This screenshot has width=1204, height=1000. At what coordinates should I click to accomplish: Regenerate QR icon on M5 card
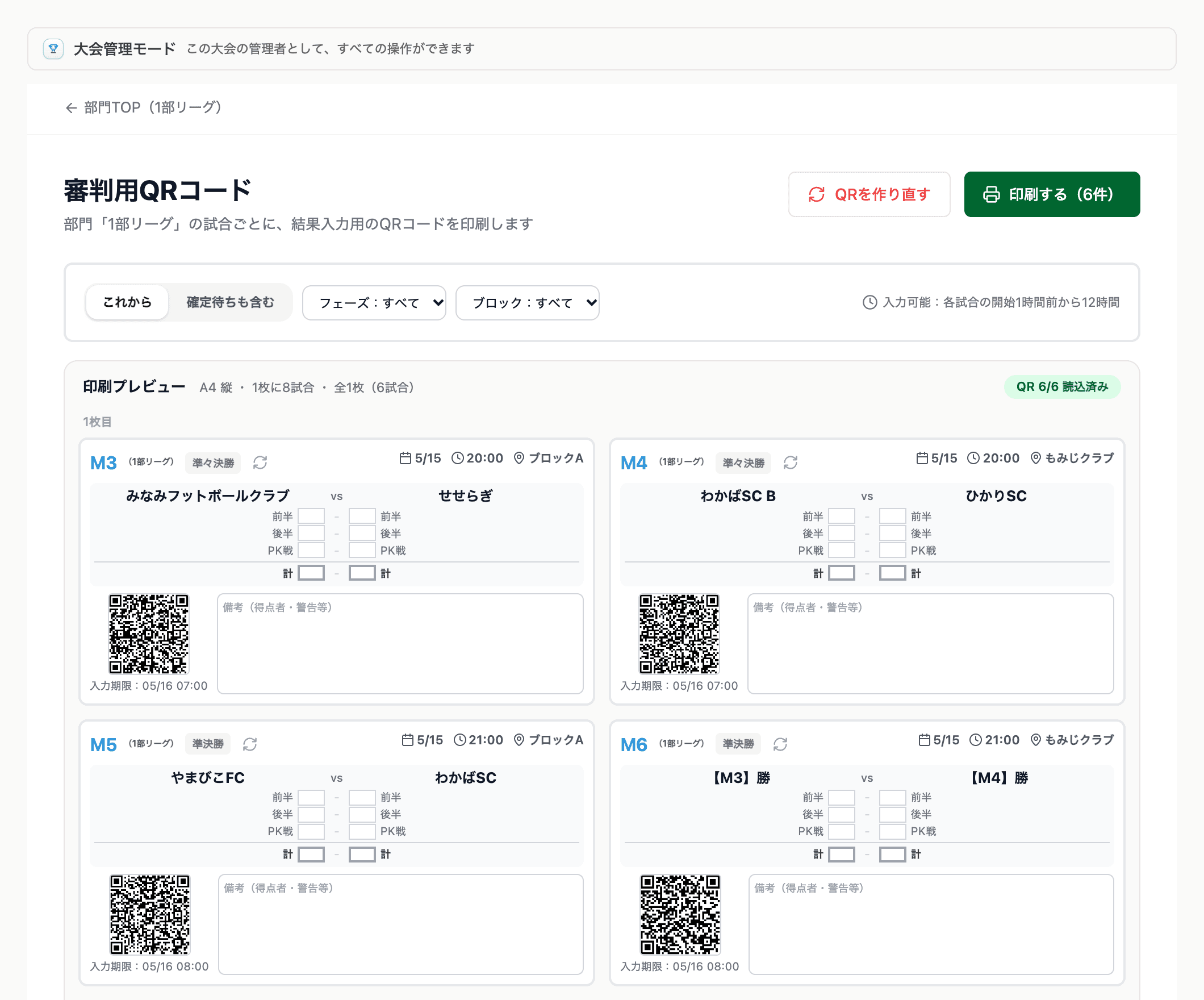pos(250,744)
